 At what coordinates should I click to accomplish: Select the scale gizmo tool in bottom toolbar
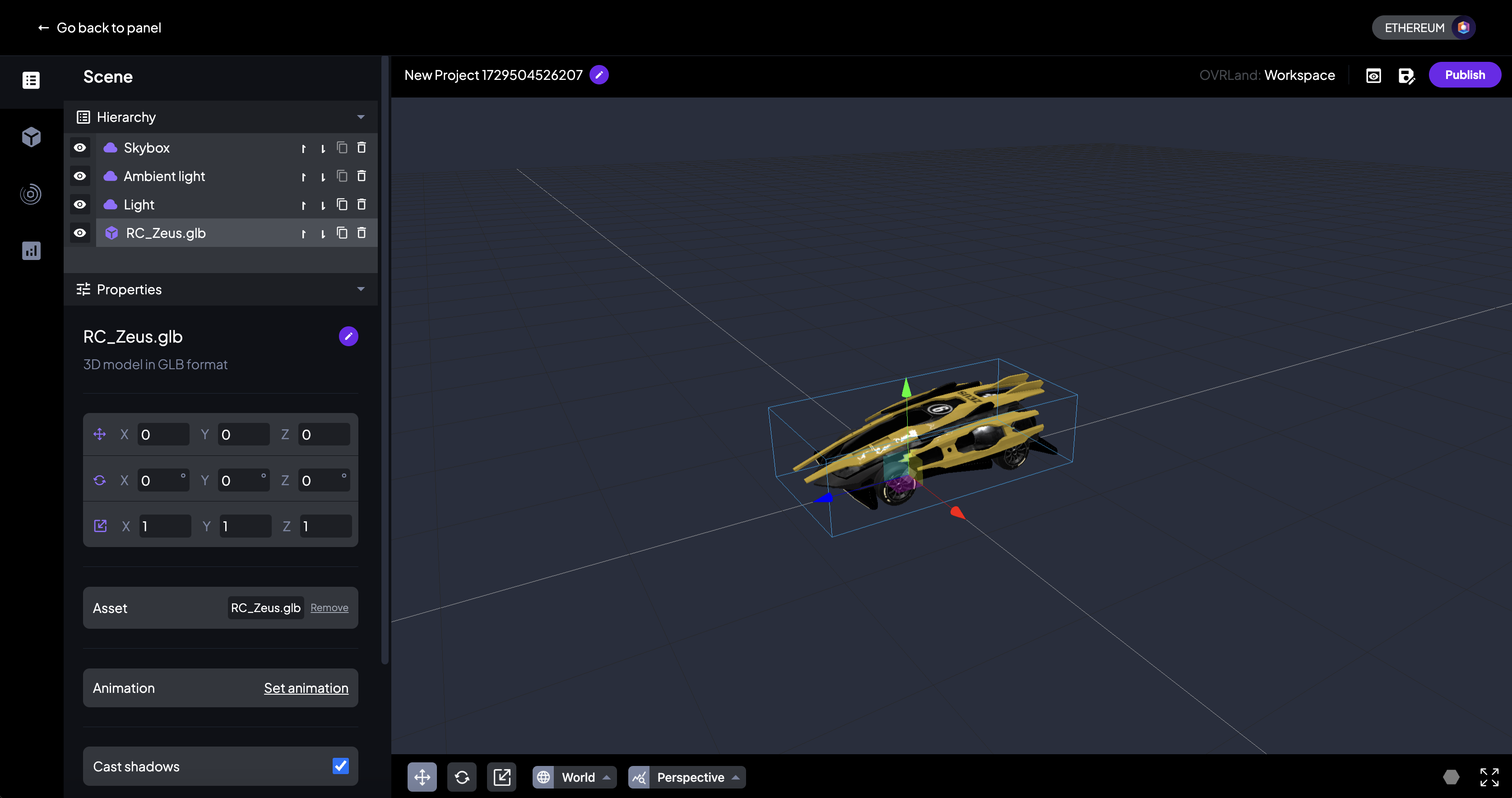point(502,777)
